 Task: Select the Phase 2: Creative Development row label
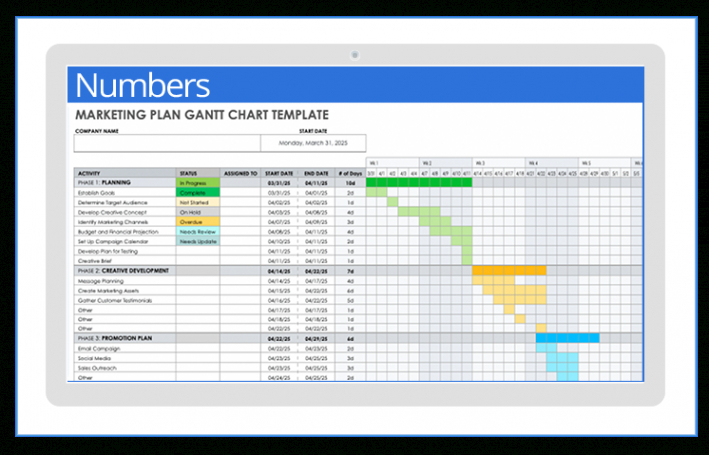pyautogui.click(x=124, y=270)
